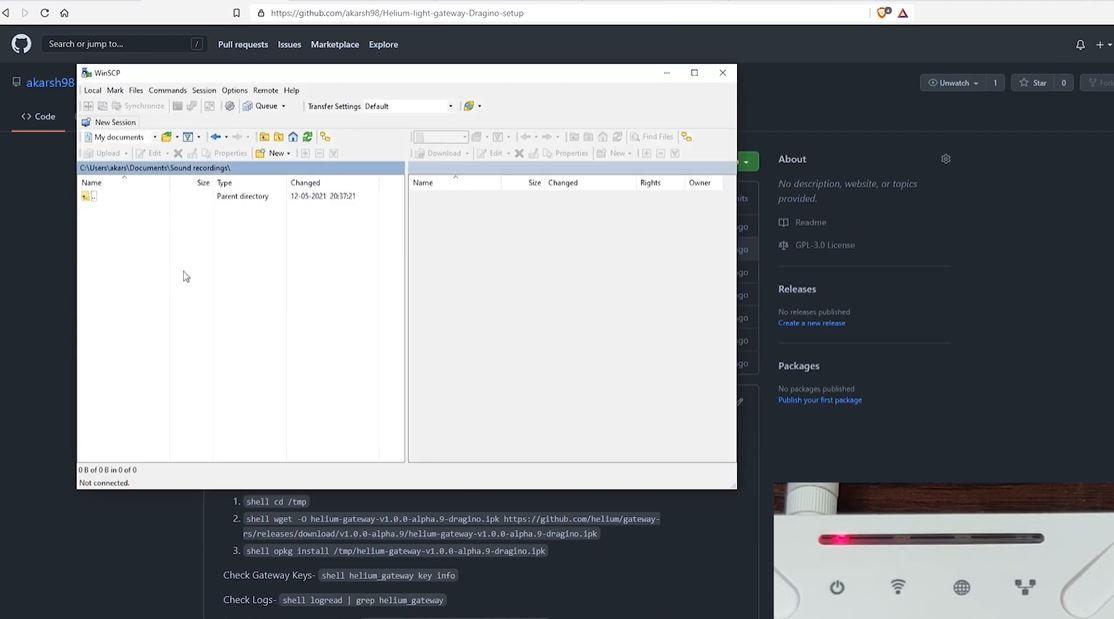Sort local panel by Name column
This screenshot has width=1114, height=619.
click(x=123, y=183)
